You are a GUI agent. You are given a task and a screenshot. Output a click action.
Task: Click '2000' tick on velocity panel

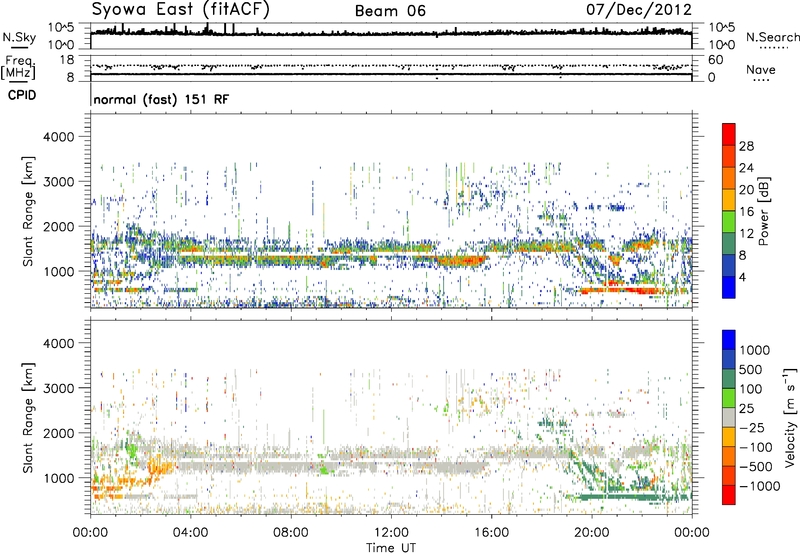tap(59, 433)
